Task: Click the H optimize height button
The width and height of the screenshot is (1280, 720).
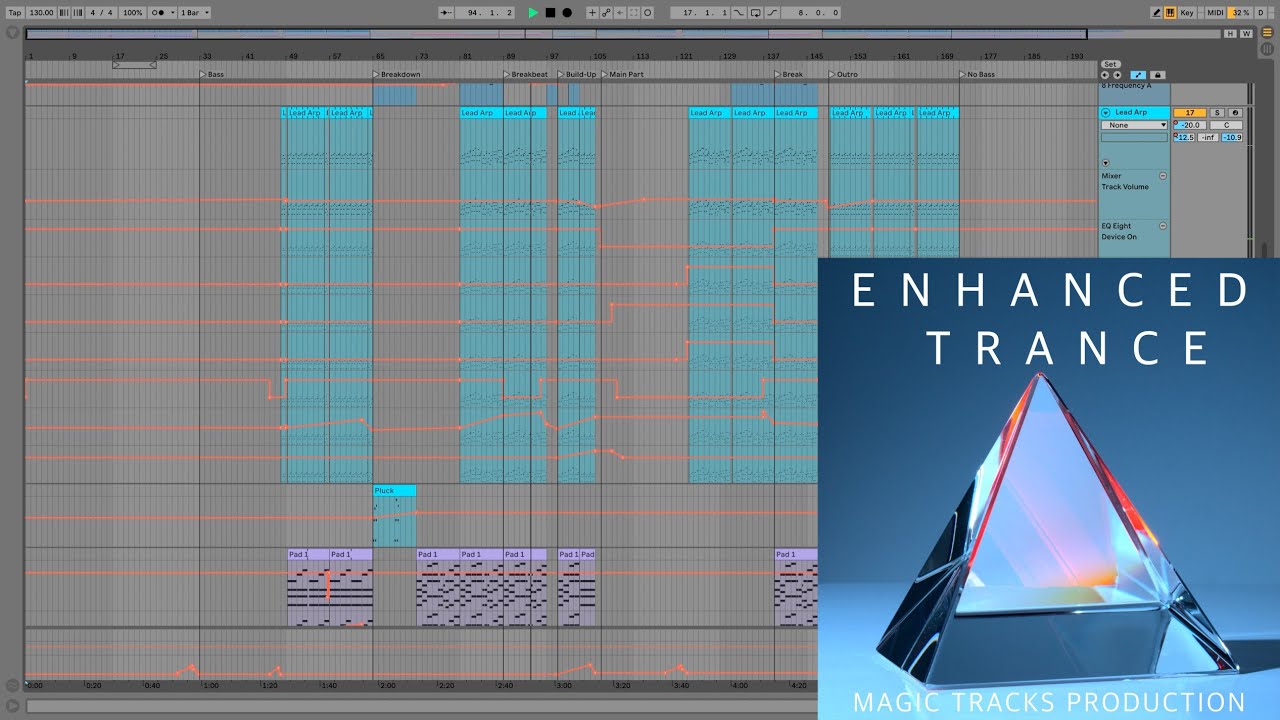Action: pos(1230,34)
